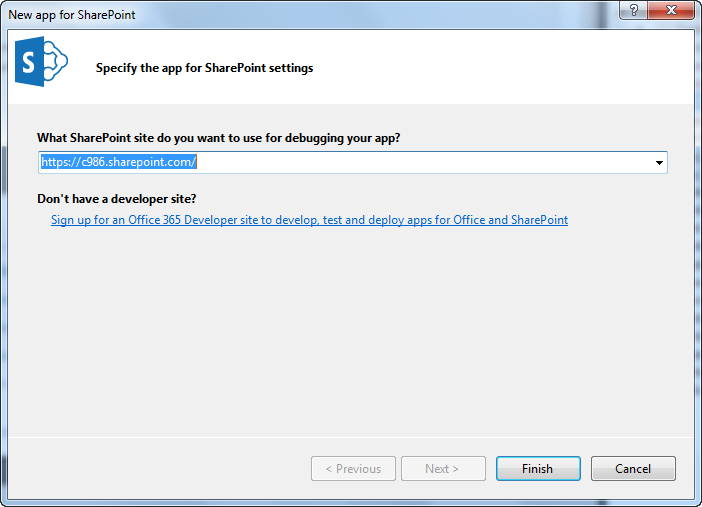Cancel the app setup wizard

[x=633, y=468]
